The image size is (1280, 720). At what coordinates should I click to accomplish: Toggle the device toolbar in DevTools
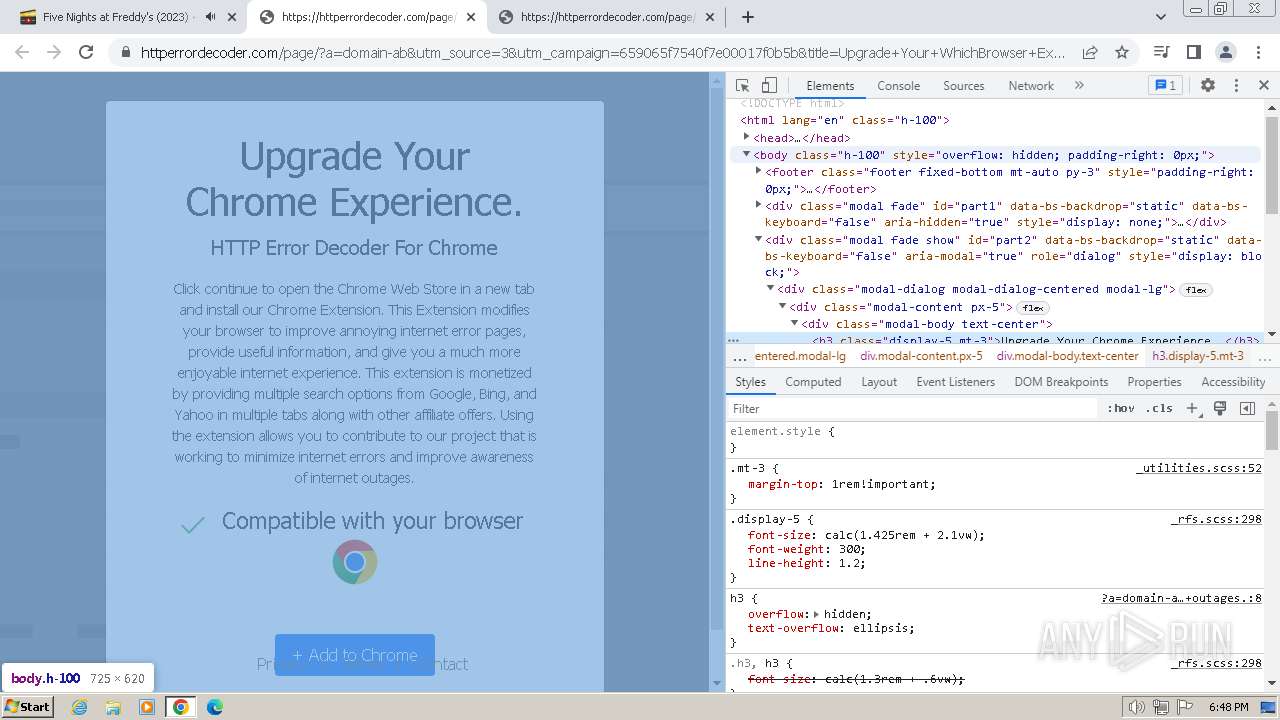pyautogui.click(x=769, y=86)
